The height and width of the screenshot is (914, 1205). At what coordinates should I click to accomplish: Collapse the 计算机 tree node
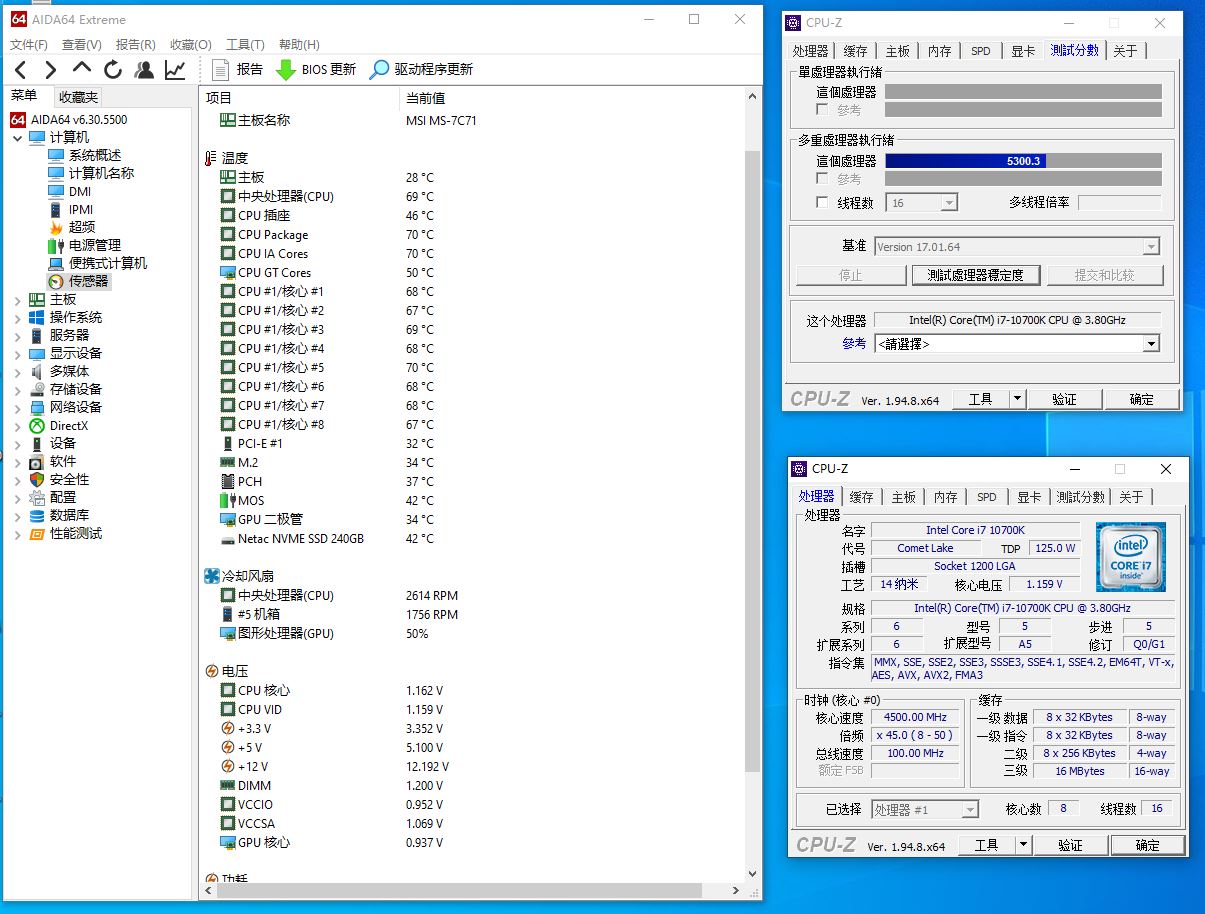point(17,137)
